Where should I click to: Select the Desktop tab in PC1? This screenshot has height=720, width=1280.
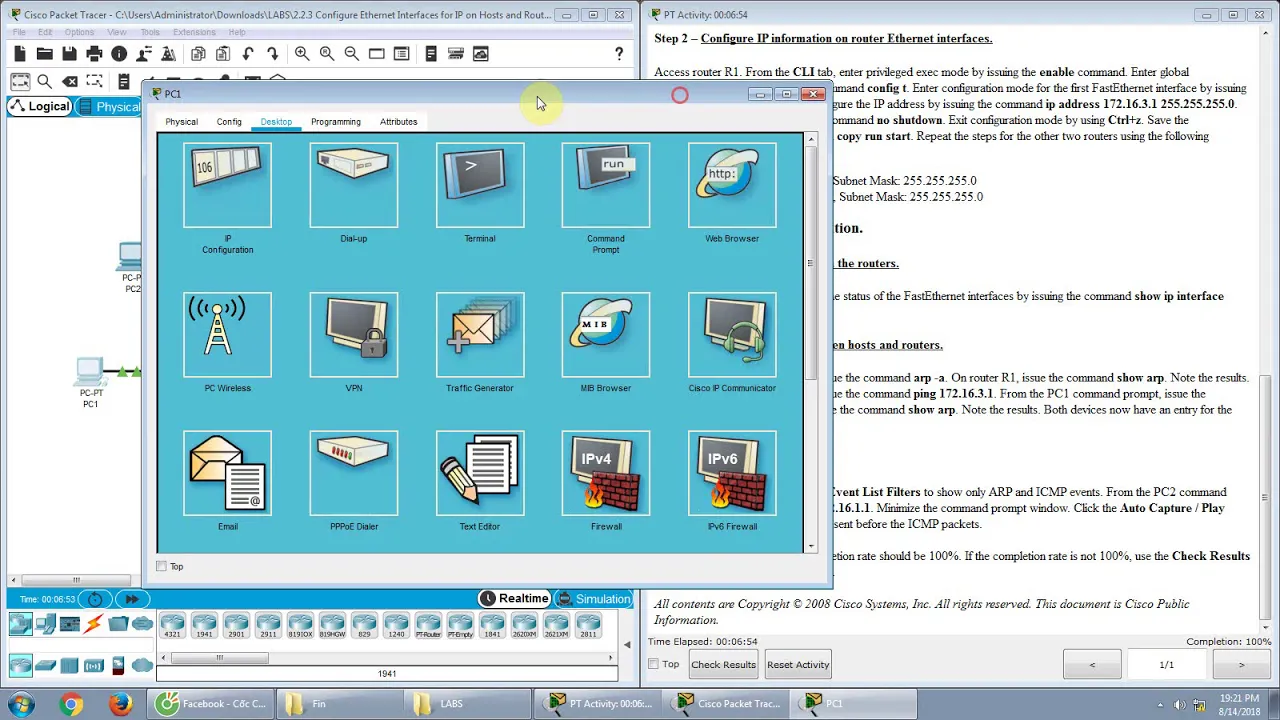276,122
